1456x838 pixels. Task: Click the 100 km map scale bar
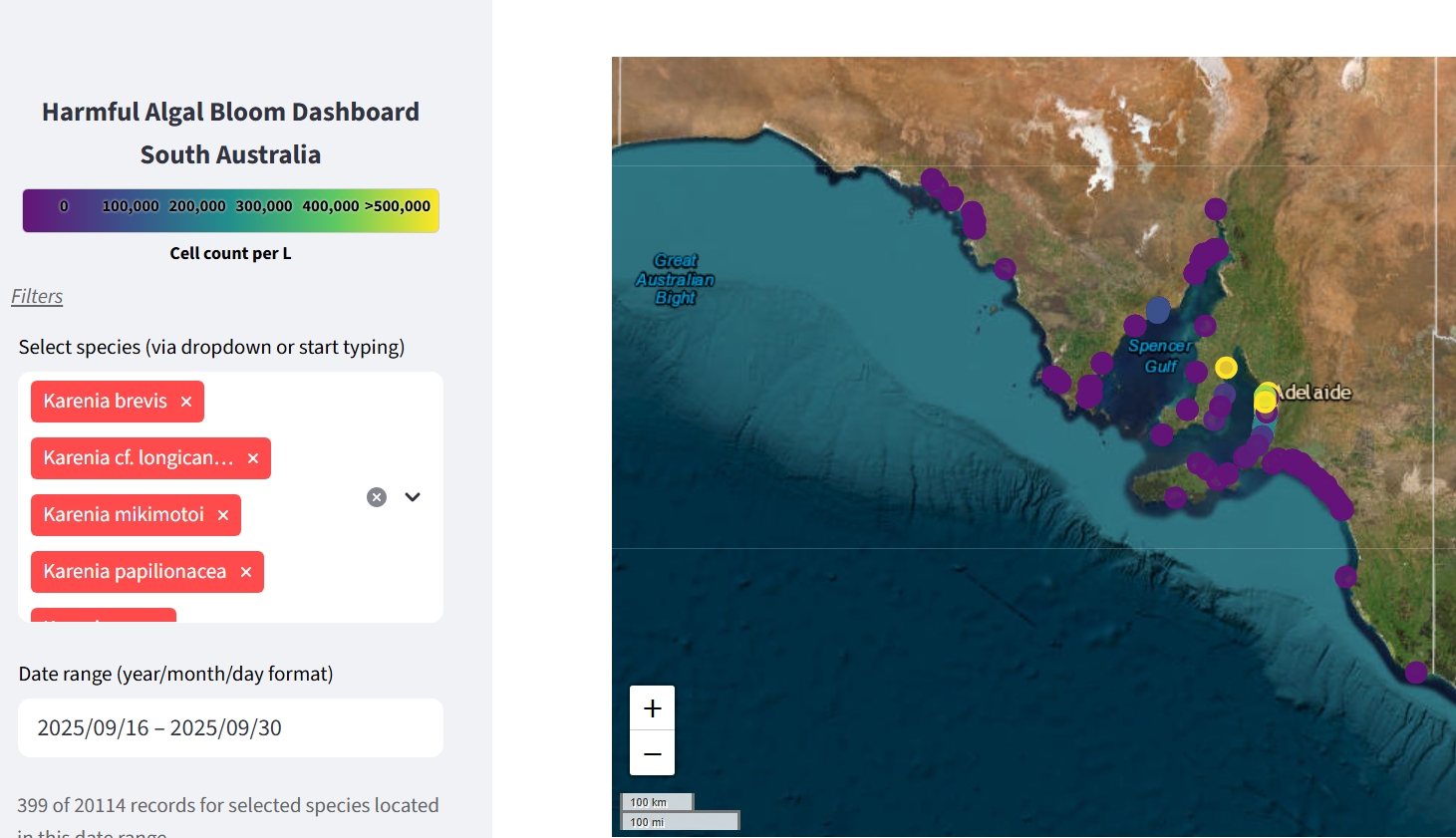pyautogui.click(x=658, y=802)
